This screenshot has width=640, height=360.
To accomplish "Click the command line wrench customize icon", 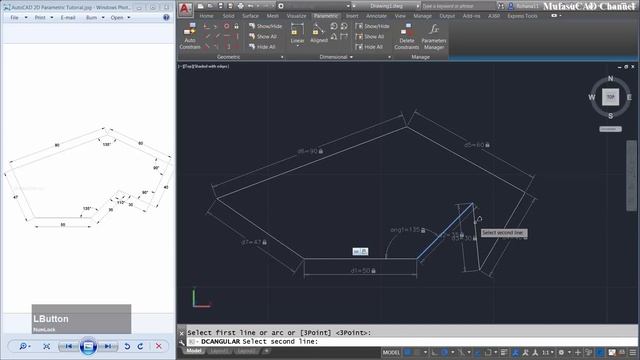I will click(x=182, y=343).
